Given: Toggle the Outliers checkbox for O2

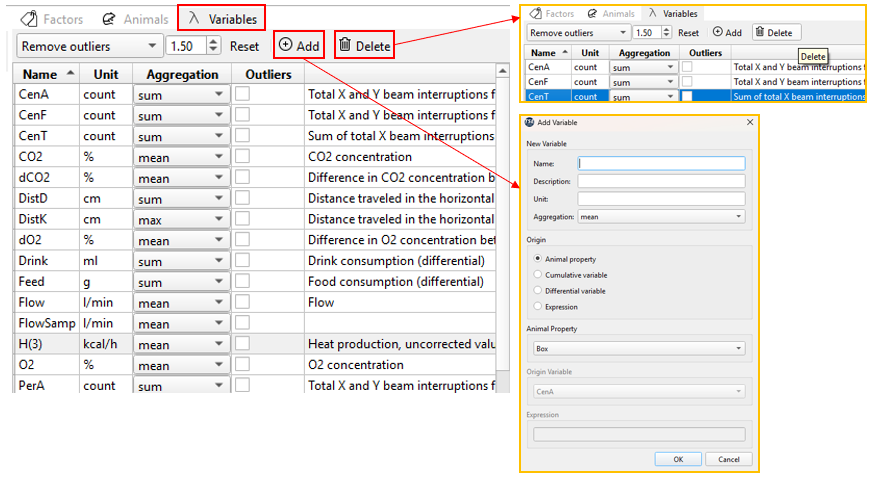Looking at the screenshot, I should click(242, 365).
